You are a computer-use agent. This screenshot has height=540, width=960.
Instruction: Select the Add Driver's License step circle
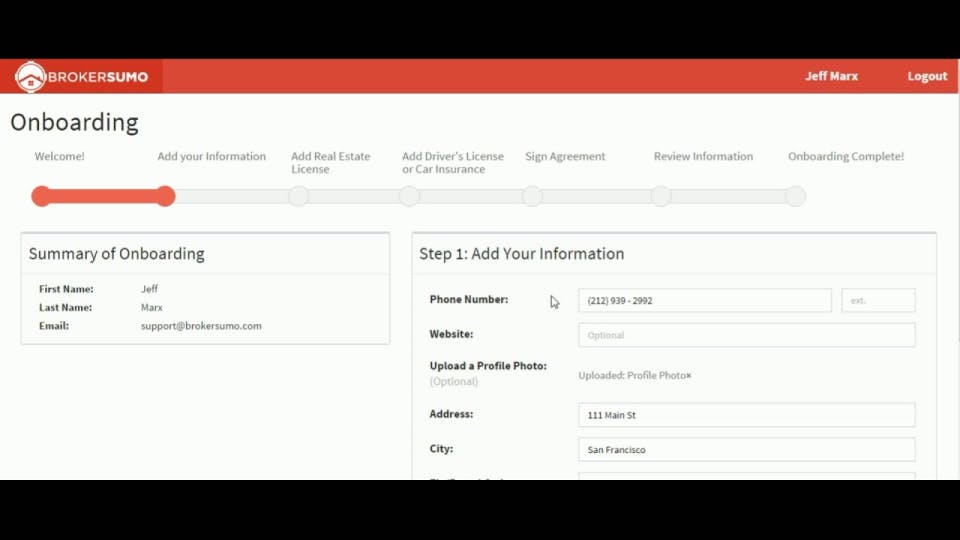click(x=410, y=196)
